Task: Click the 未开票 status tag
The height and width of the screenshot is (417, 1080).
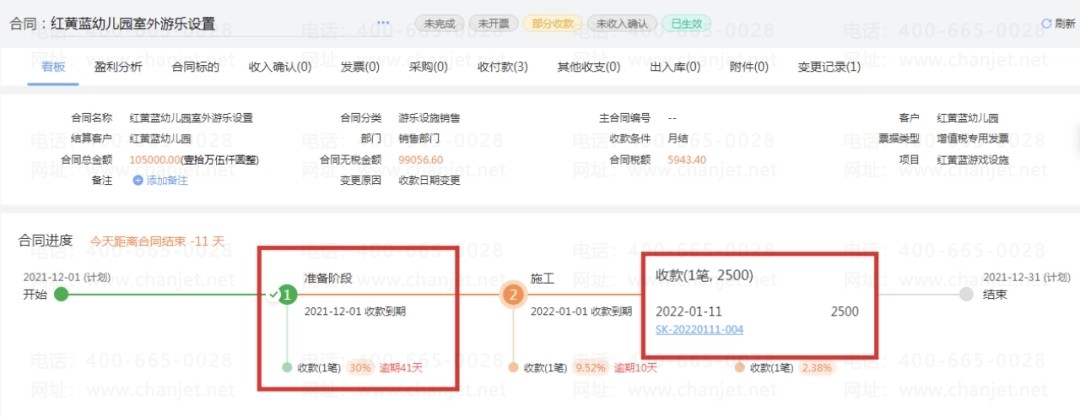Action: click(494, 23)
